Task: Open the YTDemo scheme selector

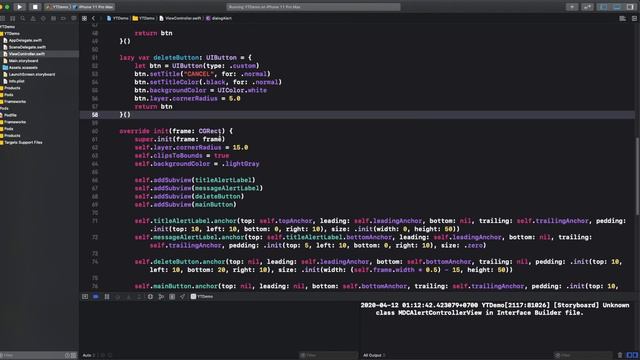Action: point(58,7)
